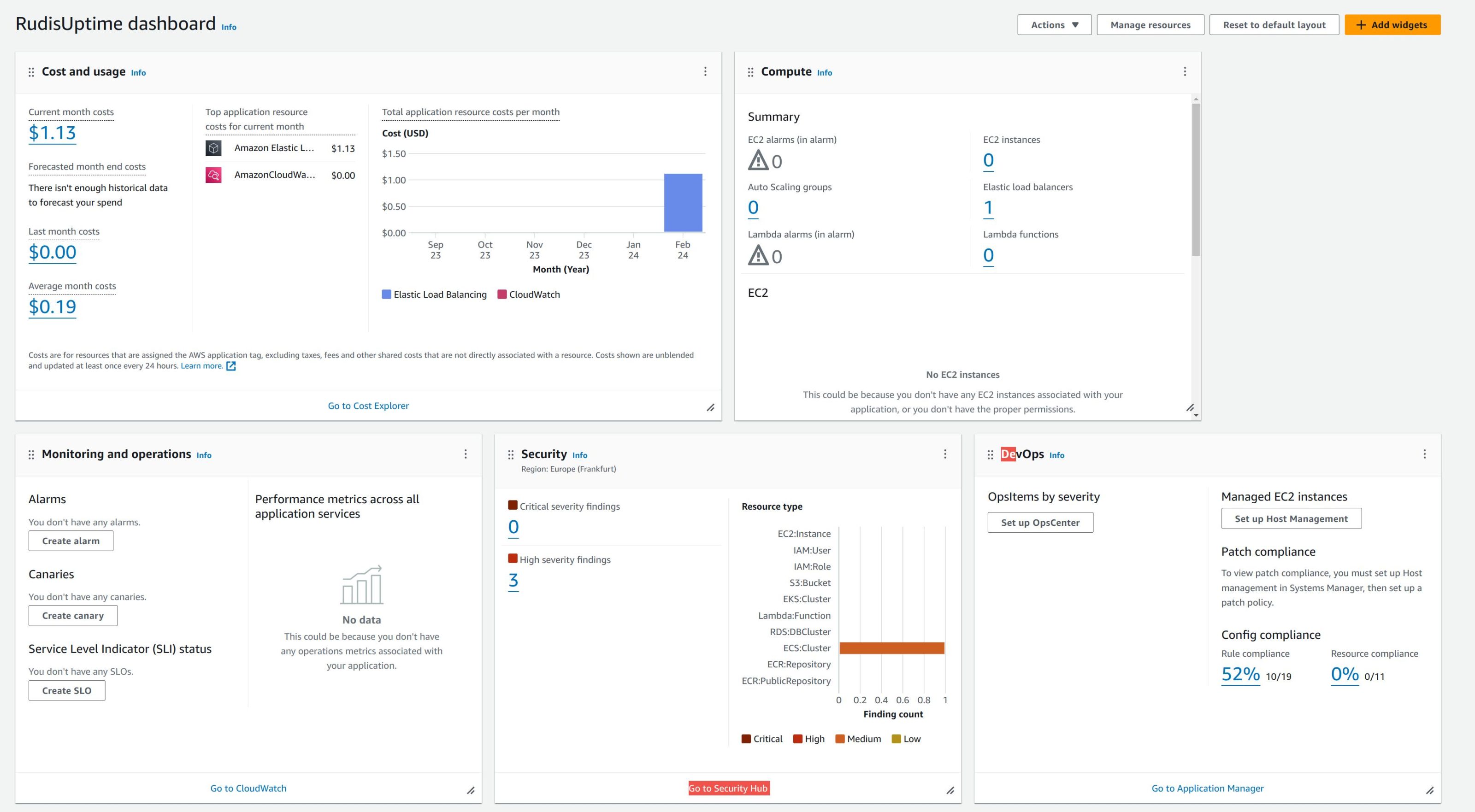Screen dimensions: 1475x812
Task: Click the Critical severity findings square icon
Action: (x=512, y=505)
